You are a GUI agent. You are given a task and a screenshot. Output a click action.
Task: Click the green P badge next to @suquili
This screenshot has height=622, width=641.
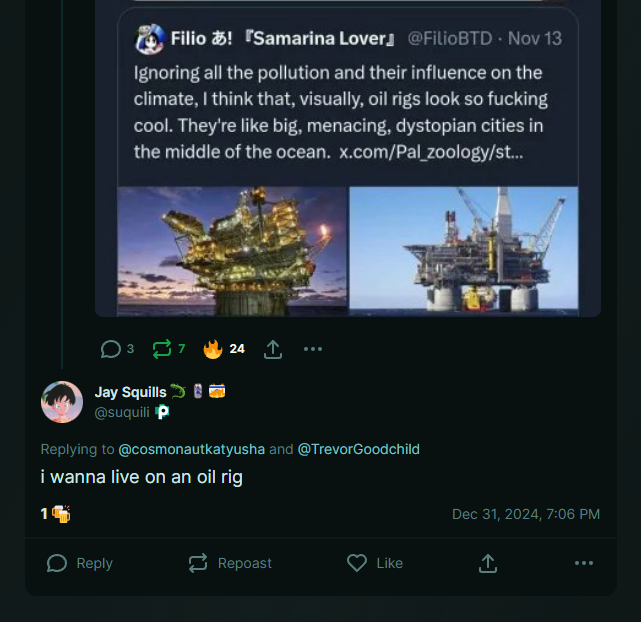tap(162, 412)
